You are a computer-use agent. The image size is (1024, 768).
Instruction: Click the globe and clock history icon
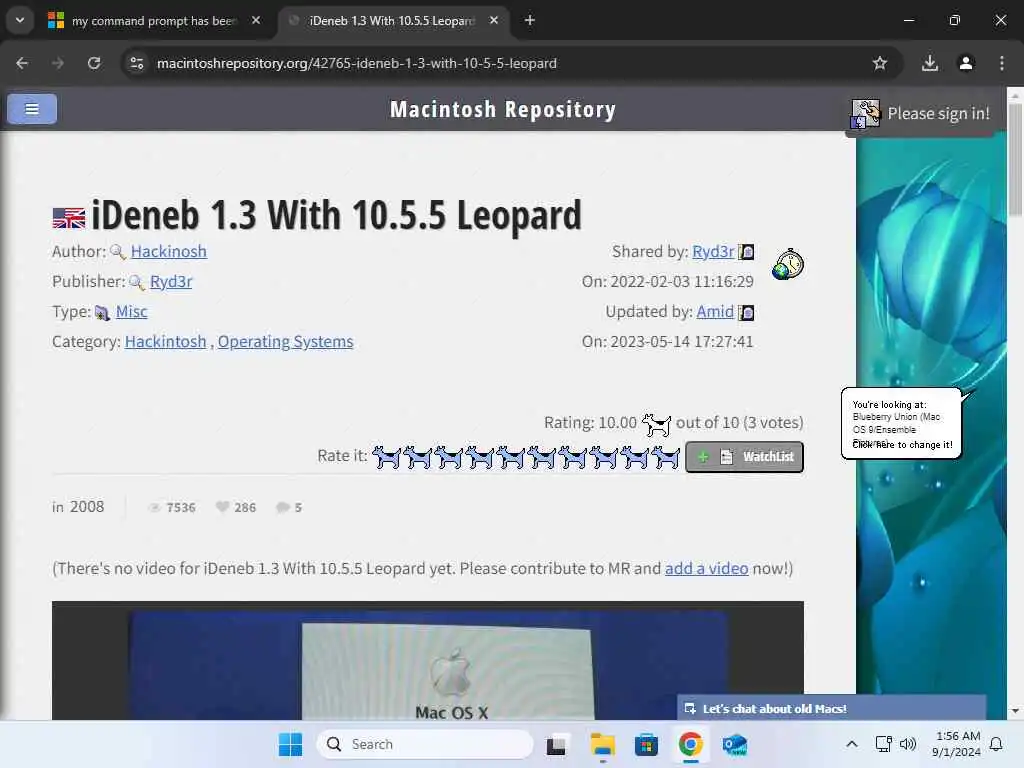click(788, 264)
